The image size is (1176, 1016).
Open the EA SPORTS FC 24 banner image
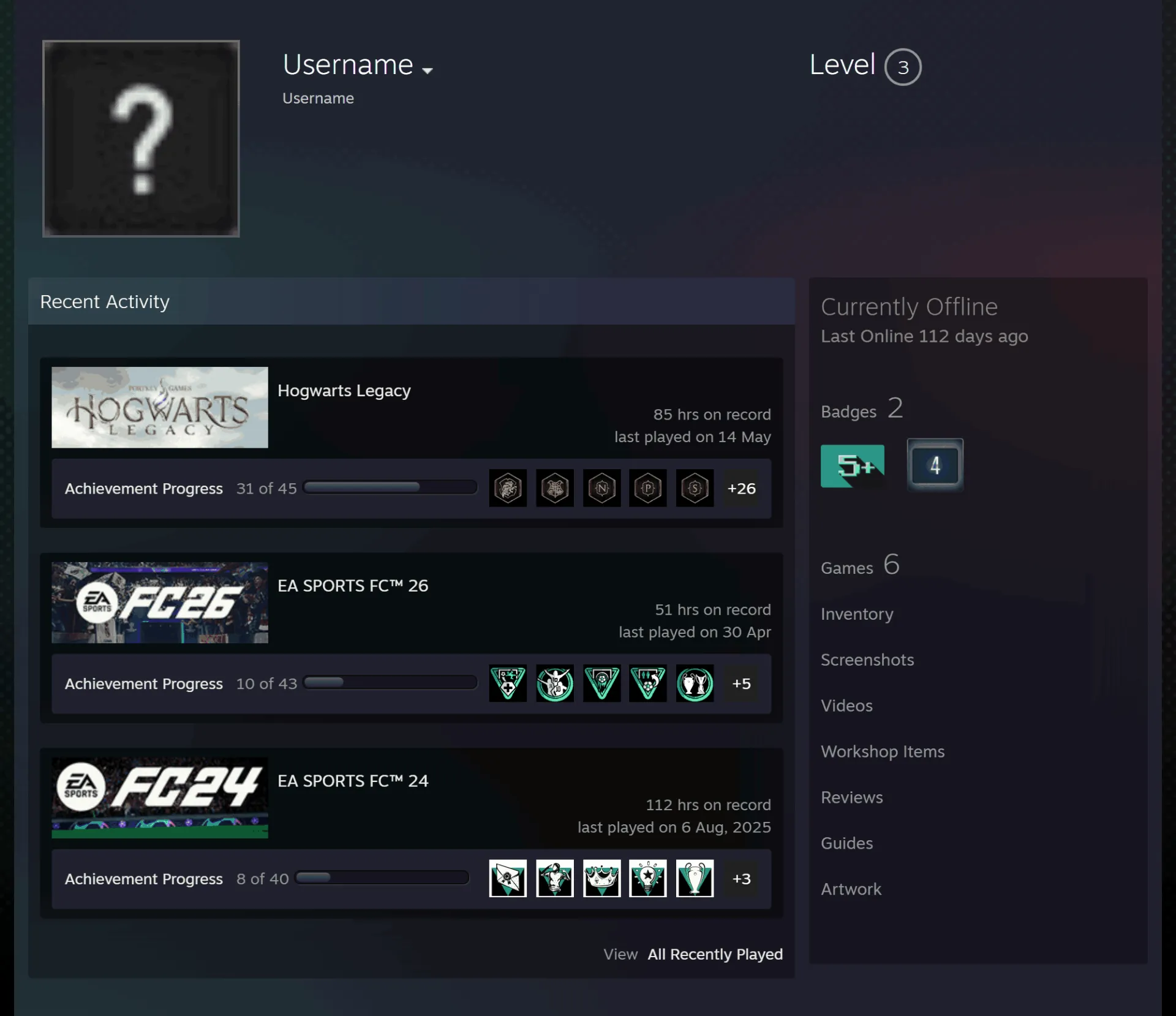pyautogui.click(x=160, y=797)
